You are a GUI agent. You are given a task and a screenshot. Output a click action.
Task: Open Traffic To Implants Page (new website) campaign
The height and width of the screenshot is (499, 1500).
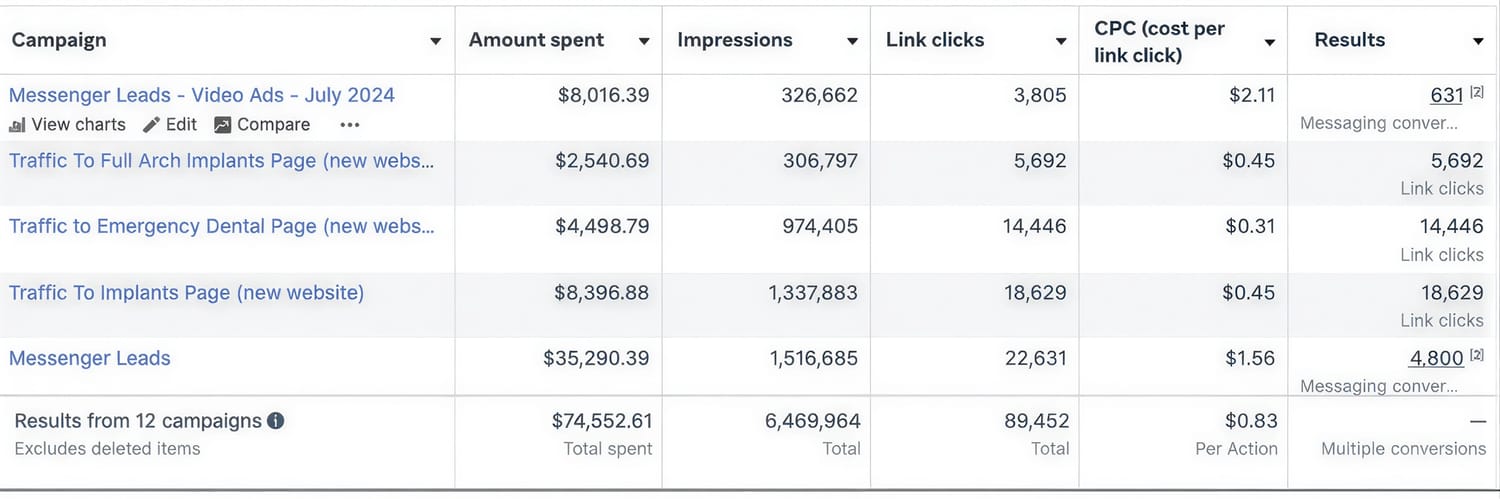coord(187,293)
